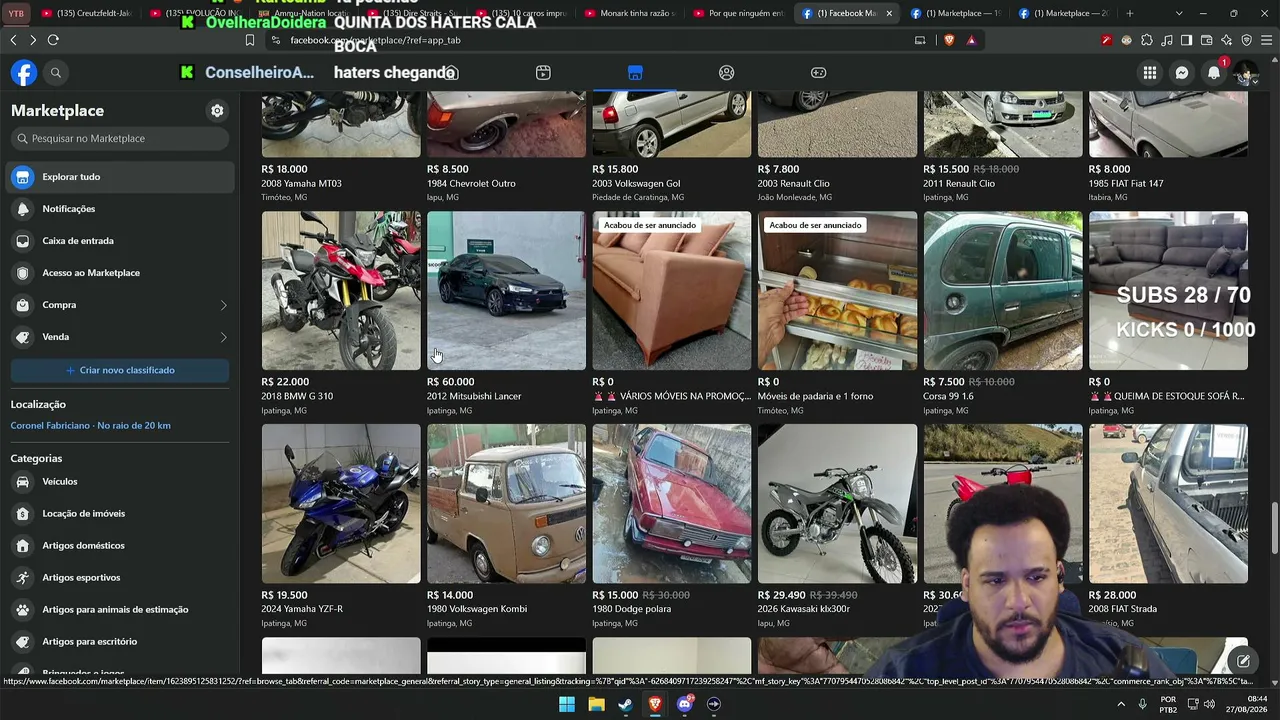
Task: Open the tab search dropdown arrow
Action: click(x=1179, y=13)
